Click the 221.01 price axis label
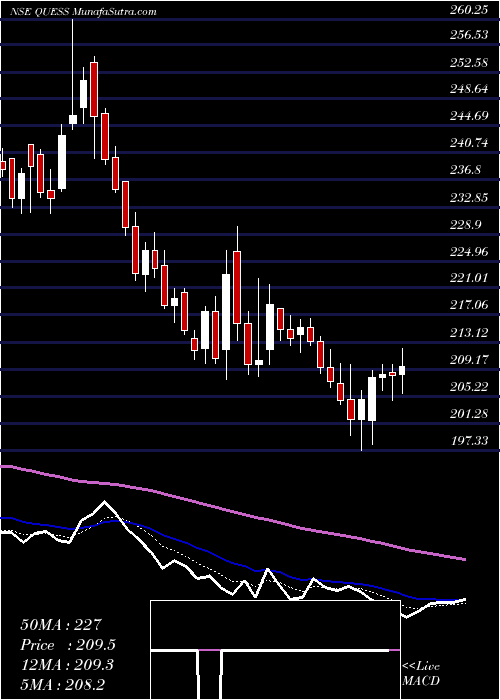 468,279
